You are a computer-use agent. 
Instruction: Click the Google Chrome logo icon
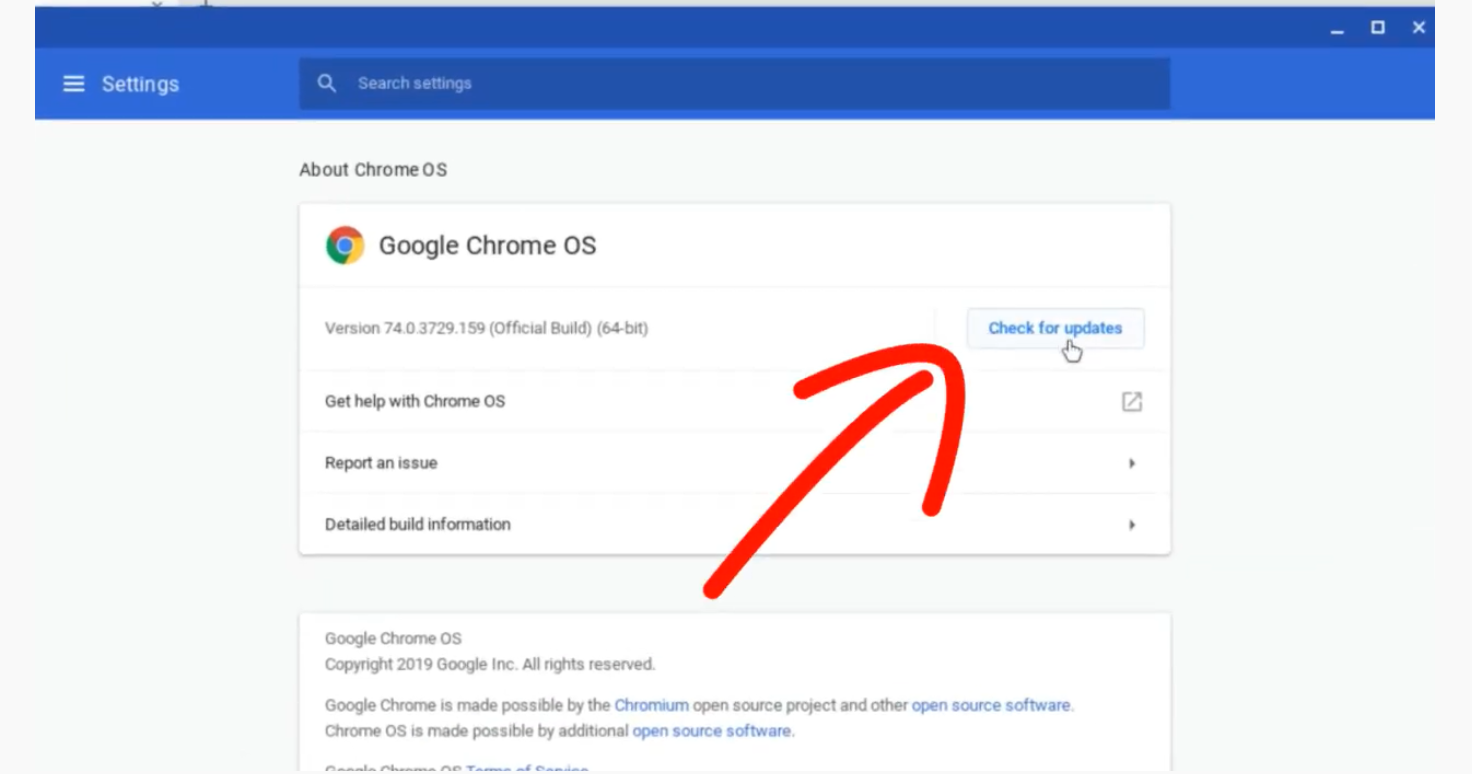pyautogui.click(x=345, y=245)
